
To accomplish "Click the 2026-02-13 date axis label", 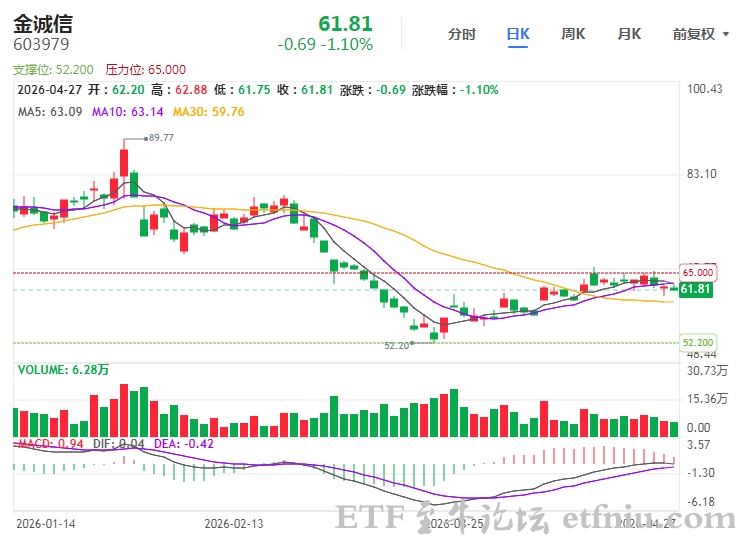I will [x=234, y=524].
